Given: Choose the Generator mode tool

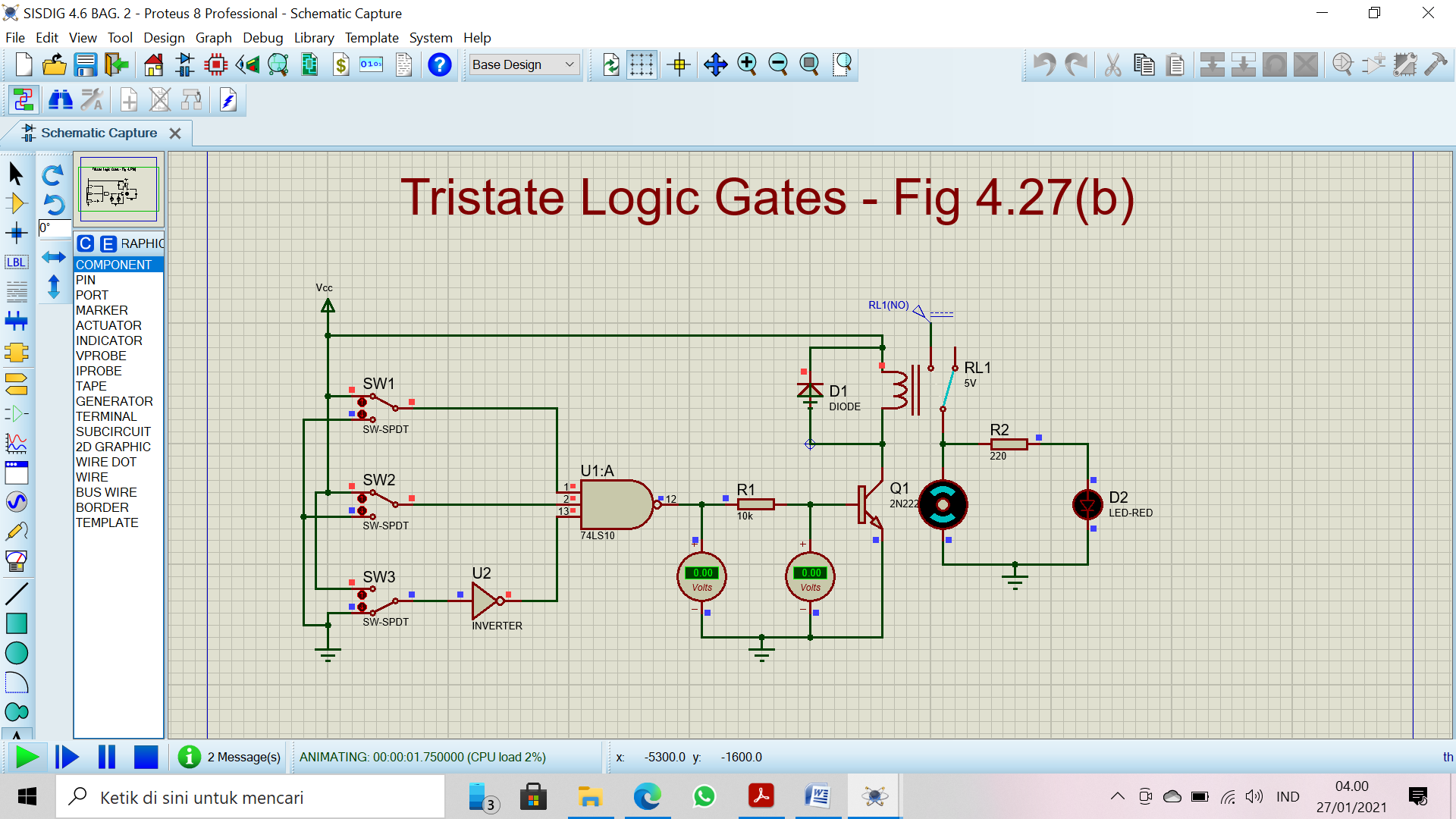Looking at the screenshot, I should [x=17, y=501].
